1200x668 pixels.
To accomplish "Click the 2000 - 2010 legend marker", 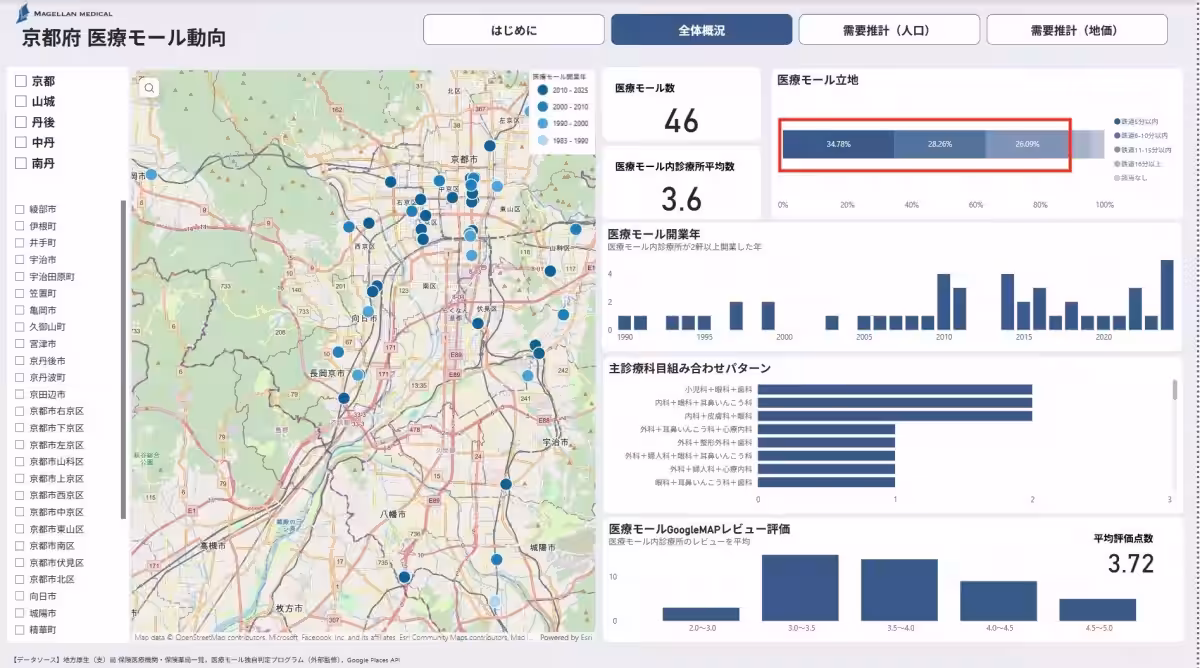I will (x=542, y=106).
